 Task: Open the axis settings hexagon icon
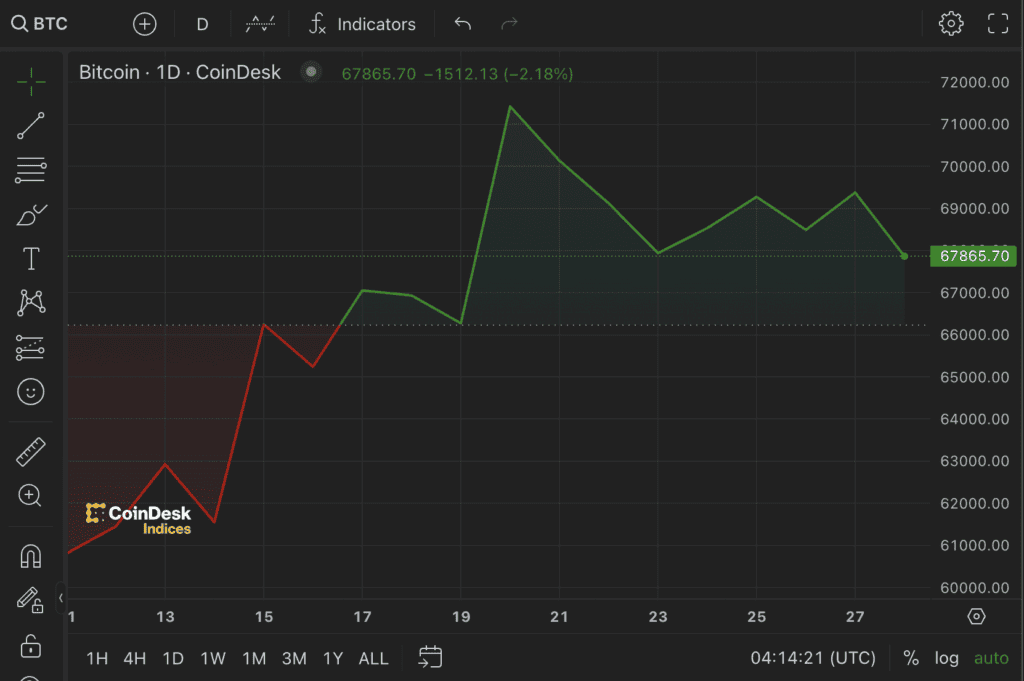[976, 616]
